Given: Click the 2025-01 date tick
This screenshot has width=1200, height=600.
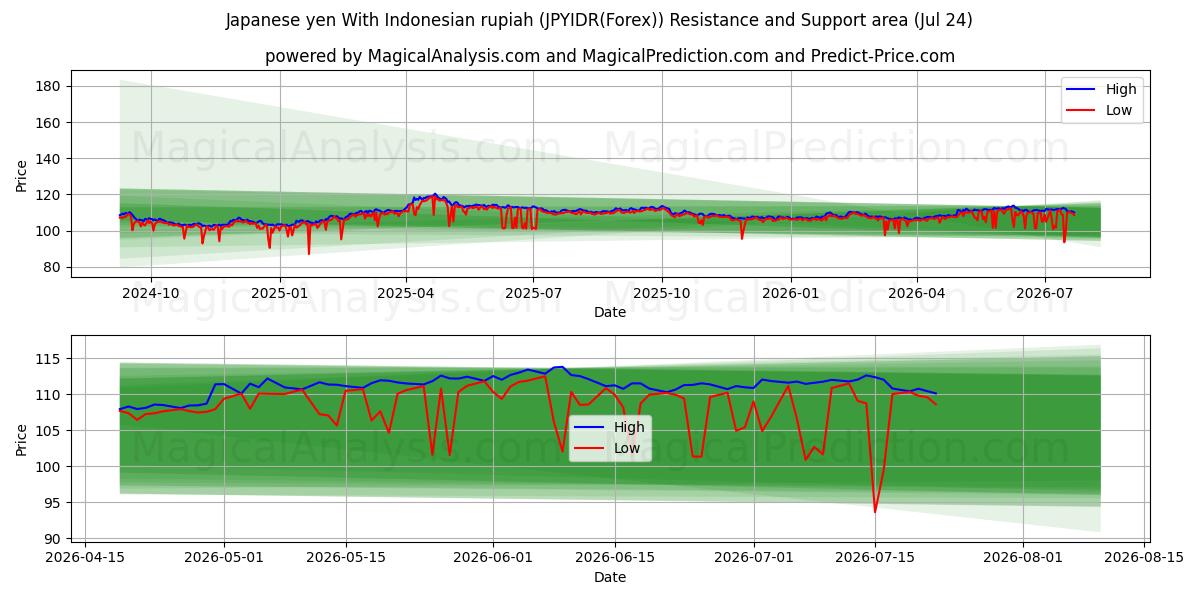Looking at the screenshot, I should 279,292.
